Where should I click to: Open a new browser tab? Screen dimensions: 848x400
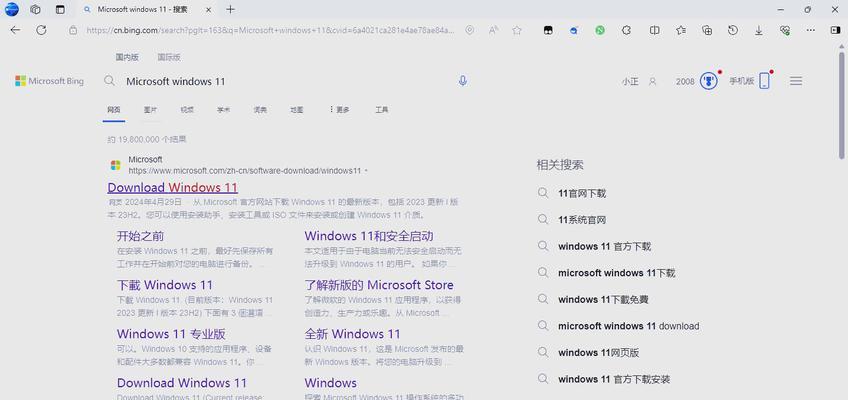point(231,9)
